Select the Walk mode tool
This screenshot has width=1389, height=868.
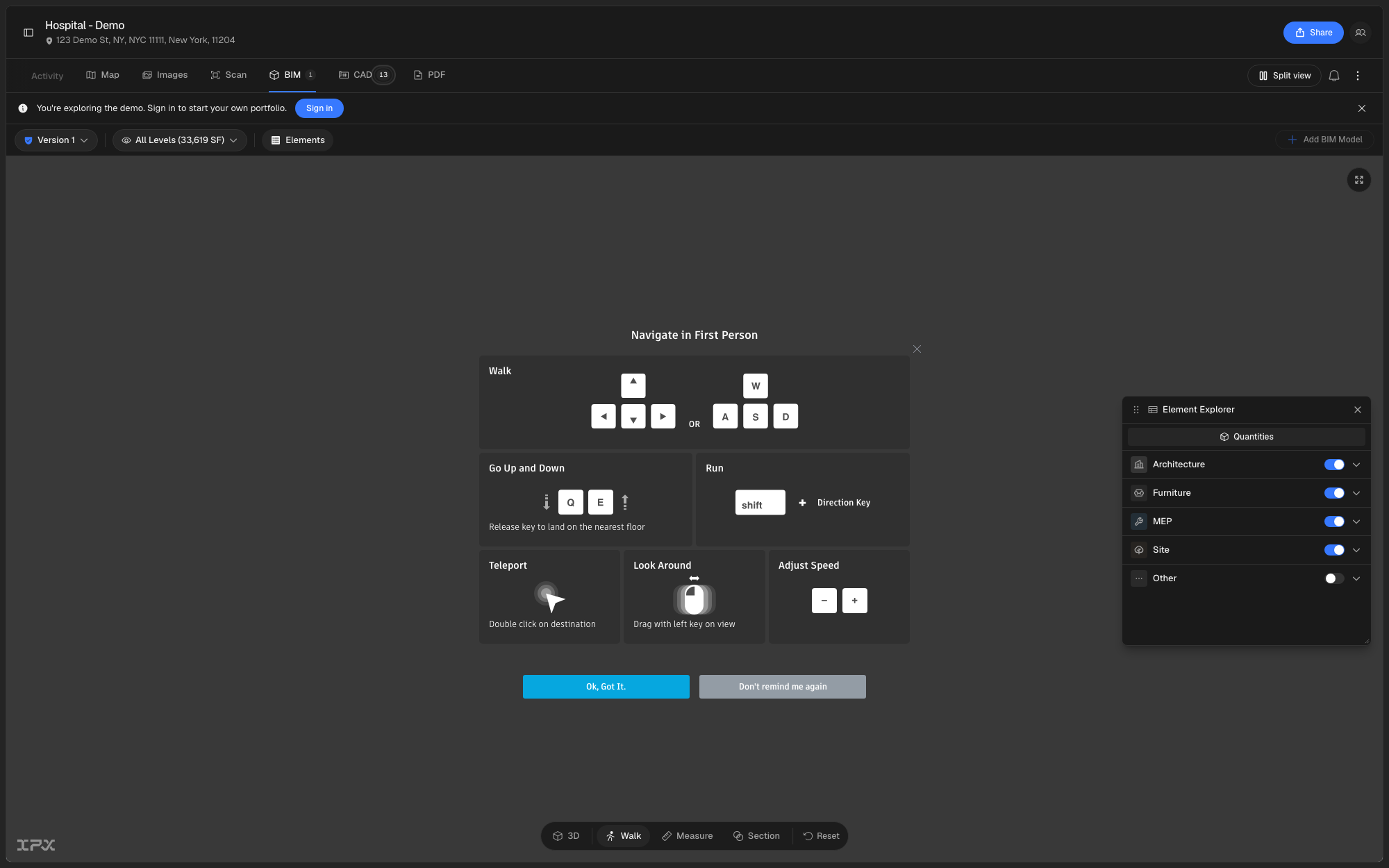(x=623, y=836)
